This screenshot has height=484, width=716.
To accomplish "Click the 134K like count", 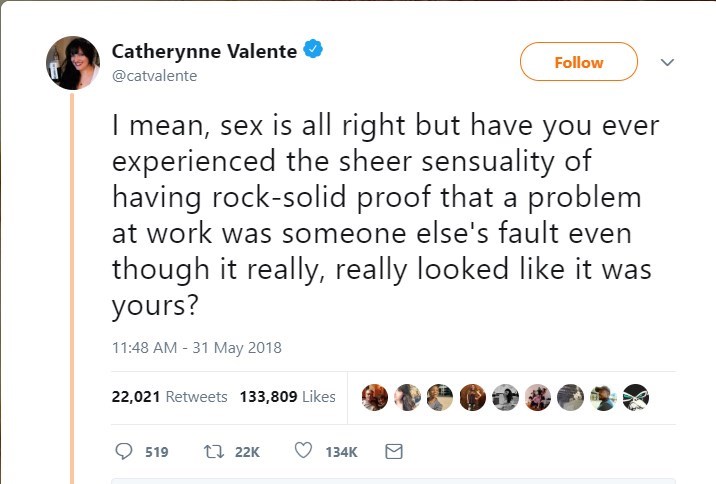I will tap(341, 452).
